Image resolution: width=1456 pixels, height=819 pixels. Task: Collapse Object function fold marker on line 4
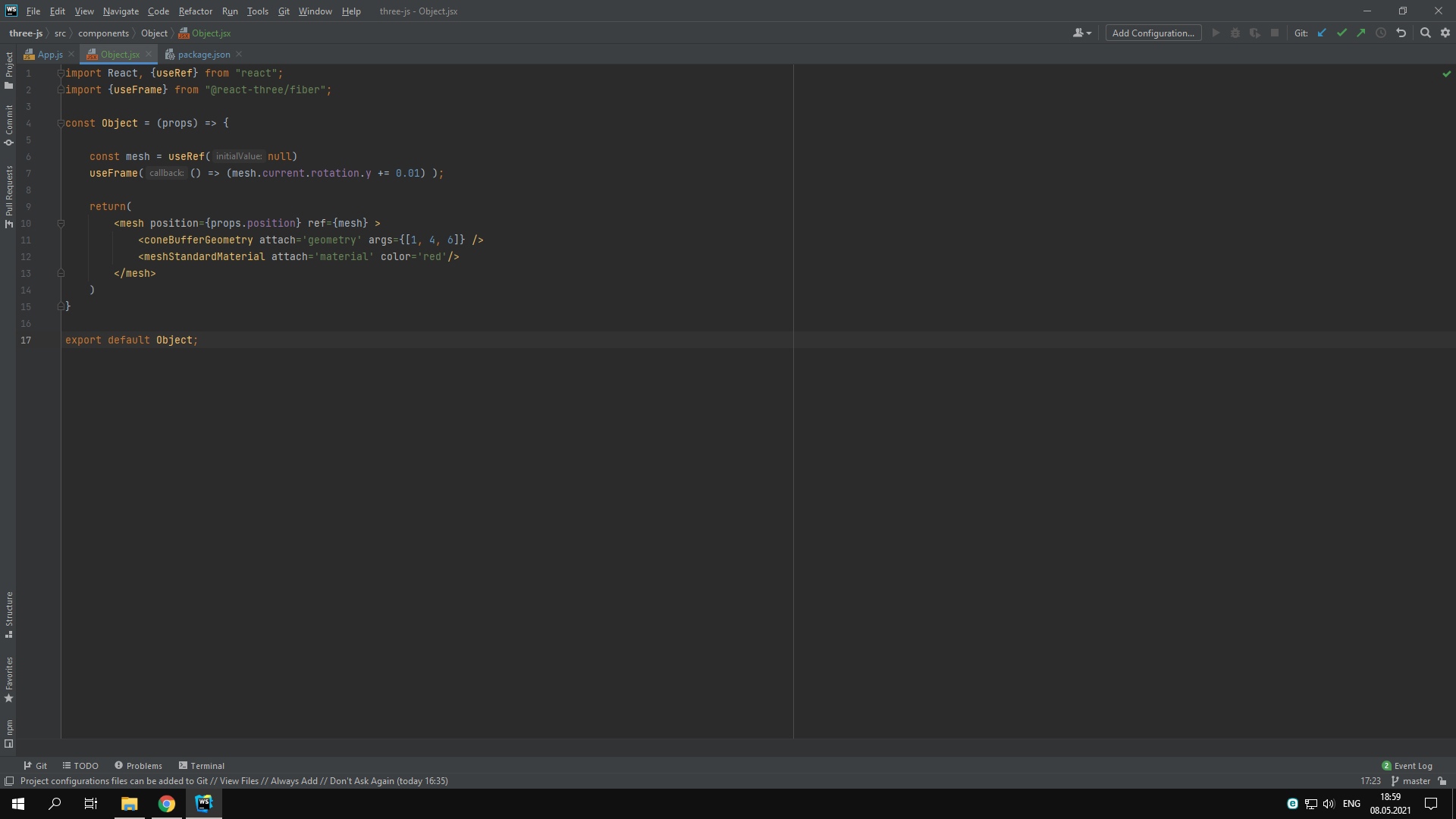61,123
